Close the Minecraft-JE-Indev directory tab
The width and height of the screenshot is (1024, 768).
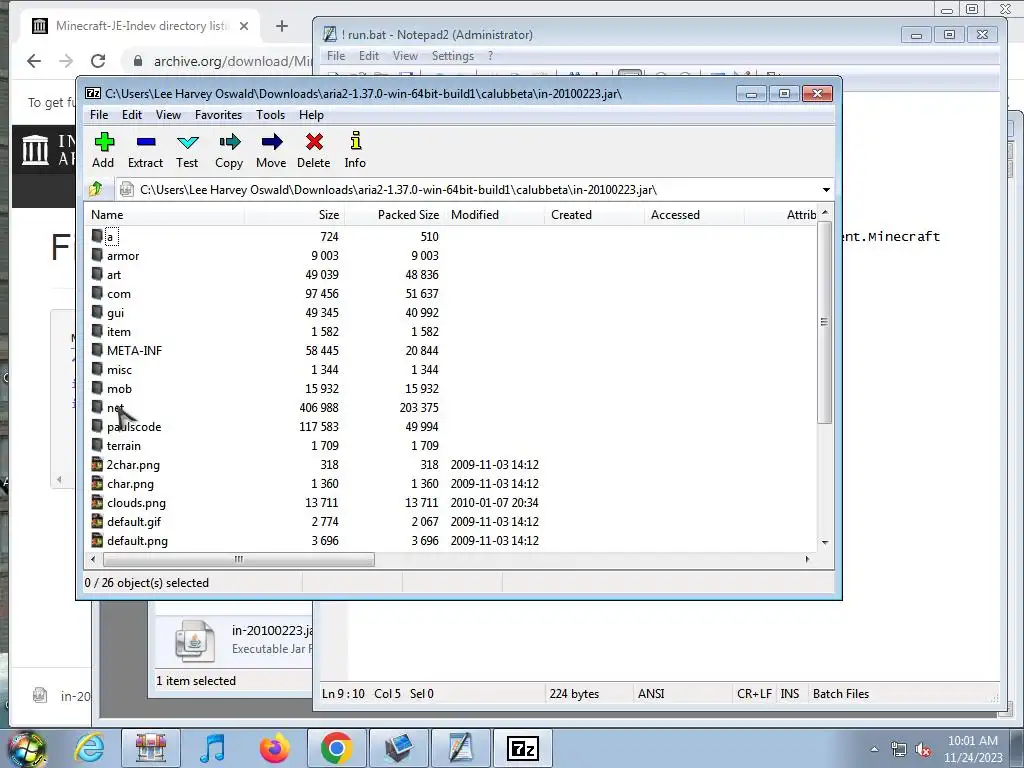tap(244, 26)
